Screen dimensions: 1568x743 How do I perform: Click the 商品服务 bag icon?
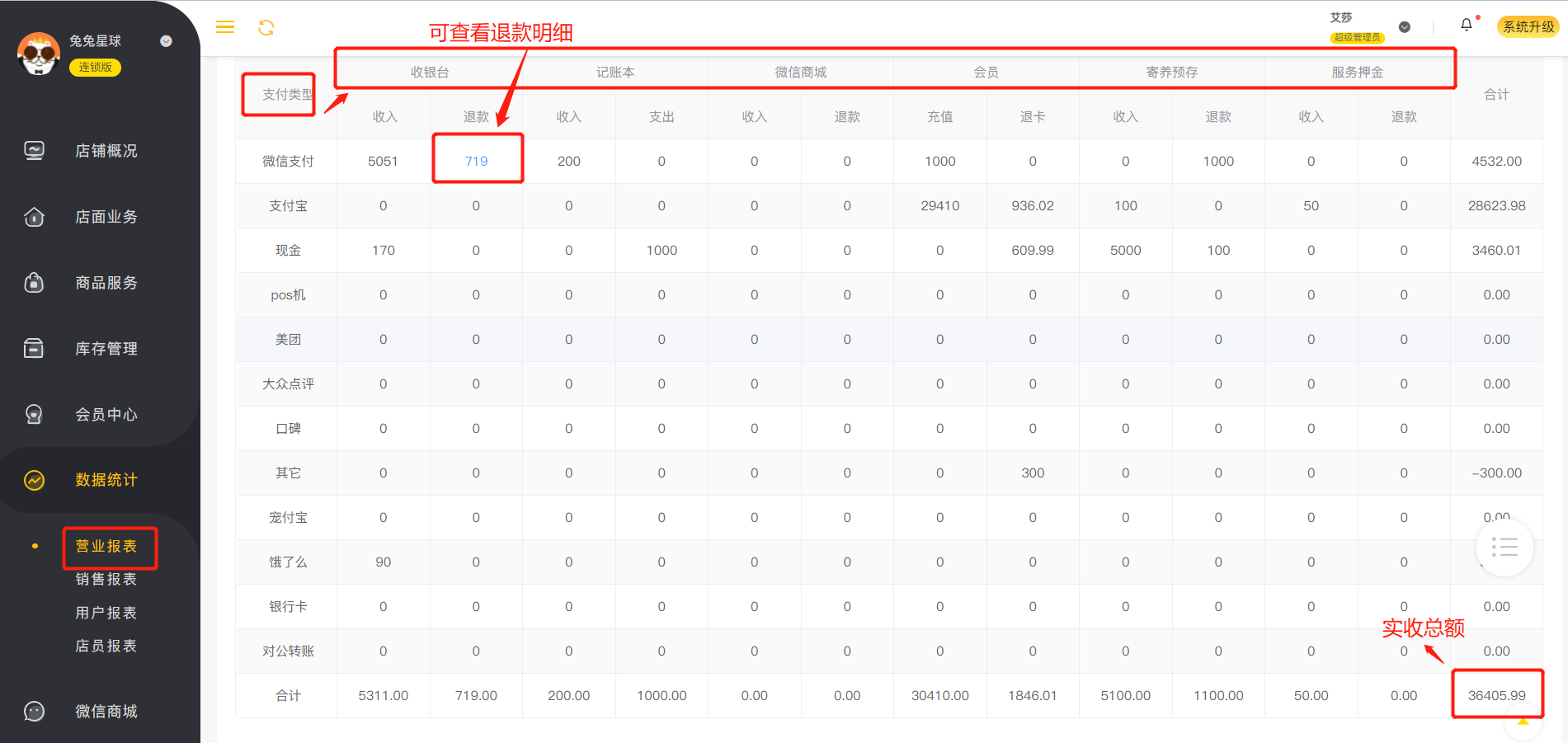34,283
